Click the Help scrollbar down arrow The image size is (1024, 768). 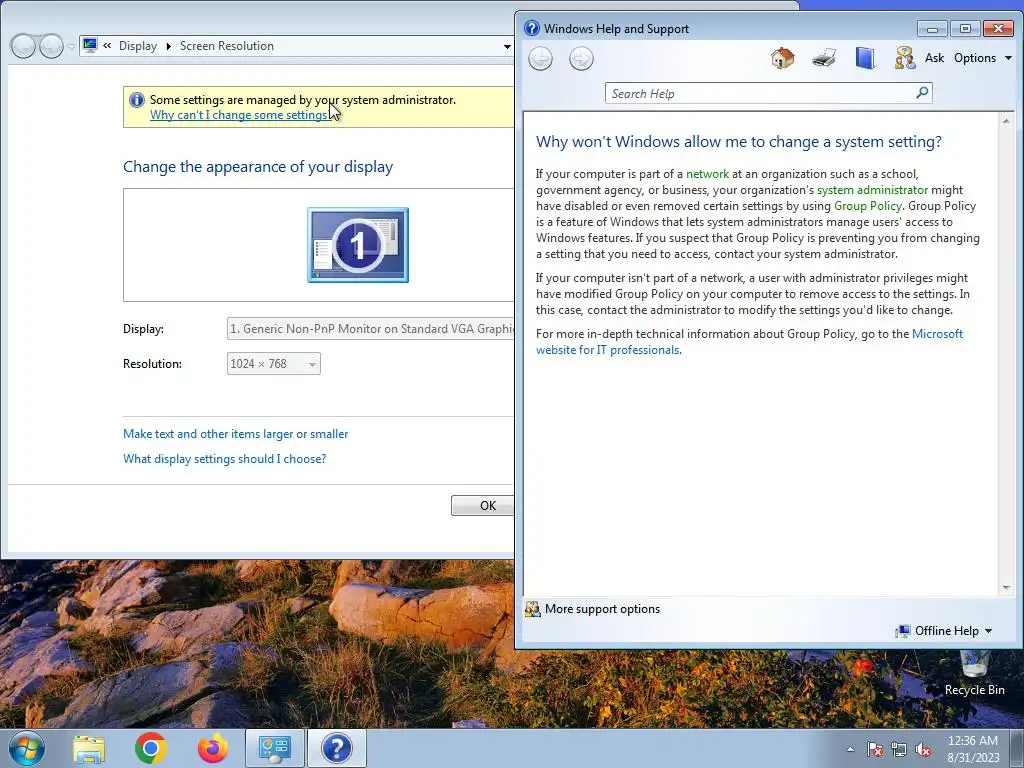(1006, 588)
